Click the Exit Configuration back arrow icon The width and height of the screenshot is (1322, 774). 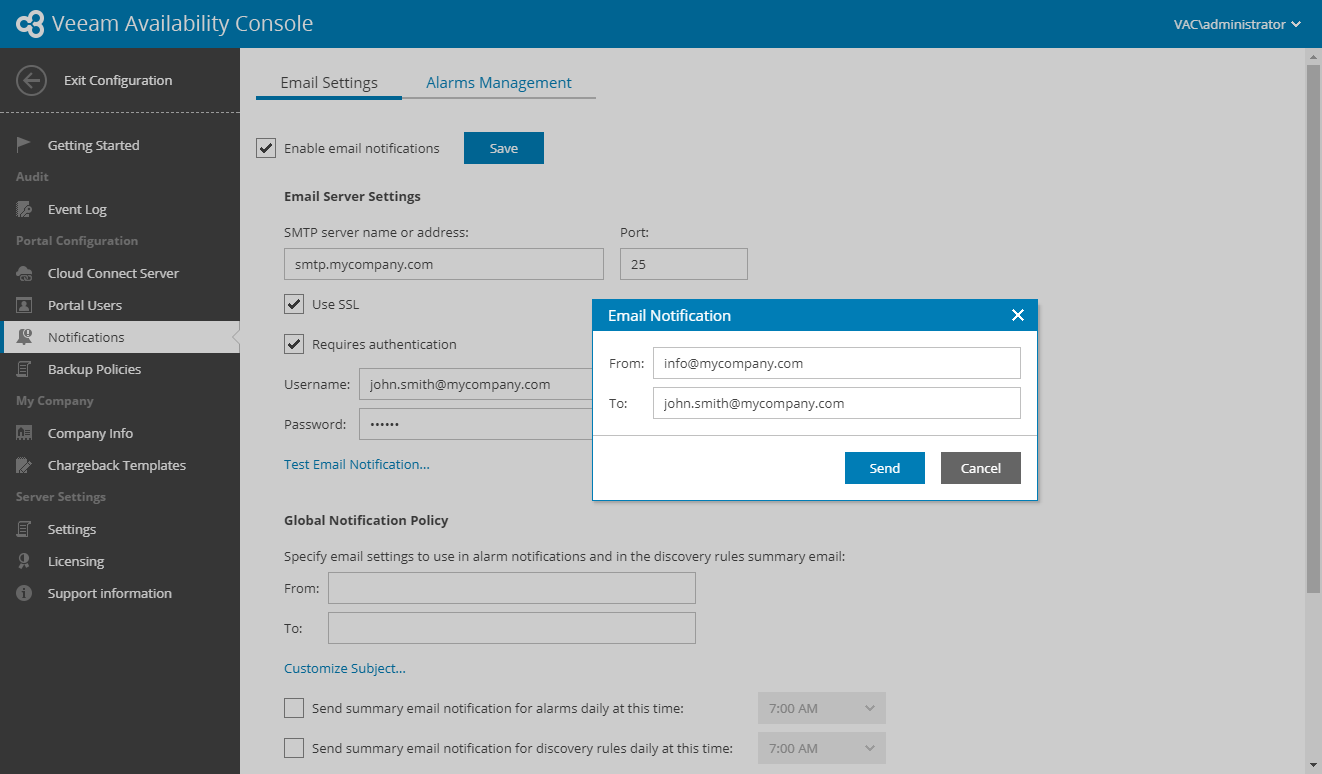click(x=32, y=81)
